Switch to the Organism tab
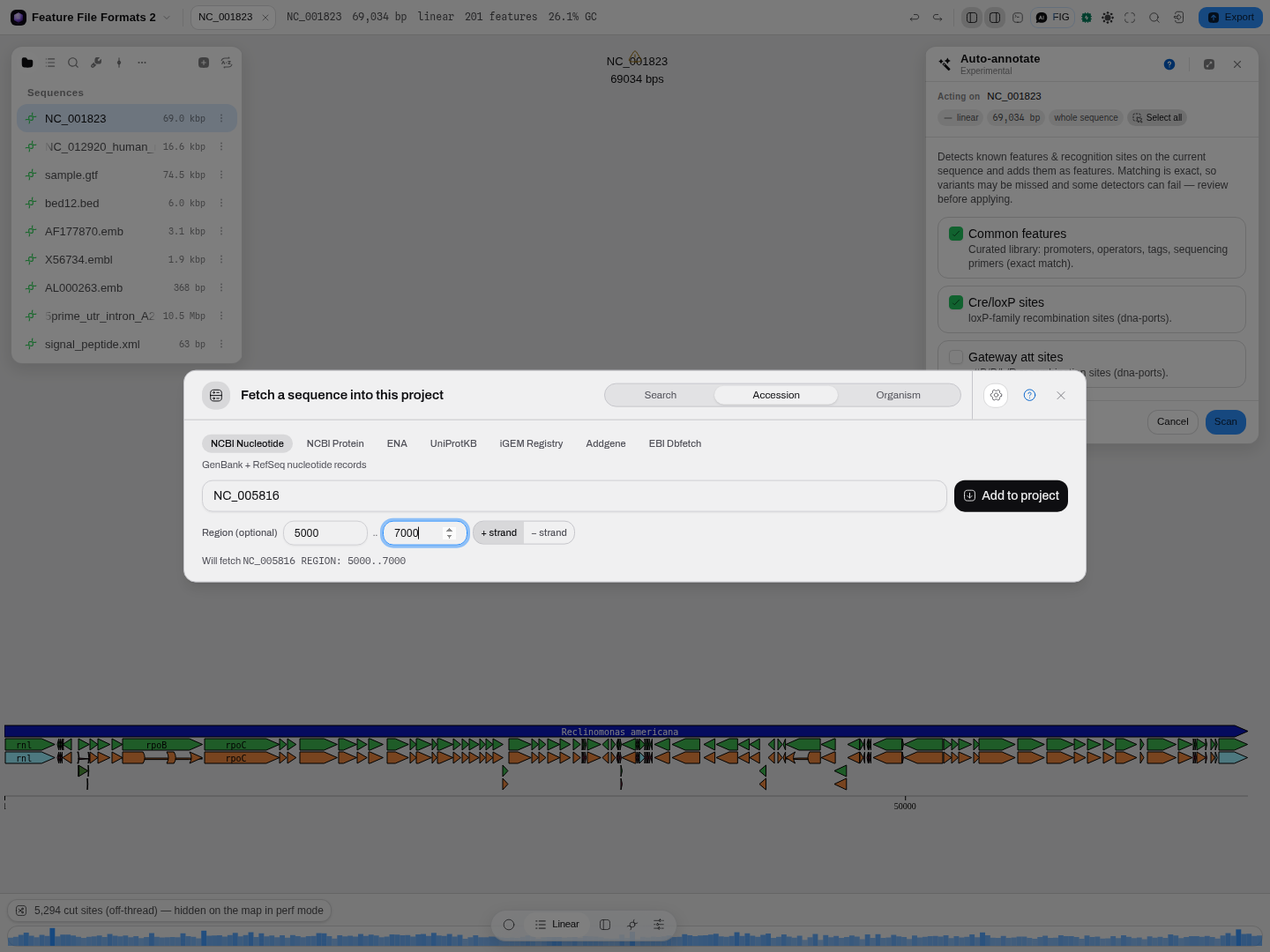 click(898, 396)
